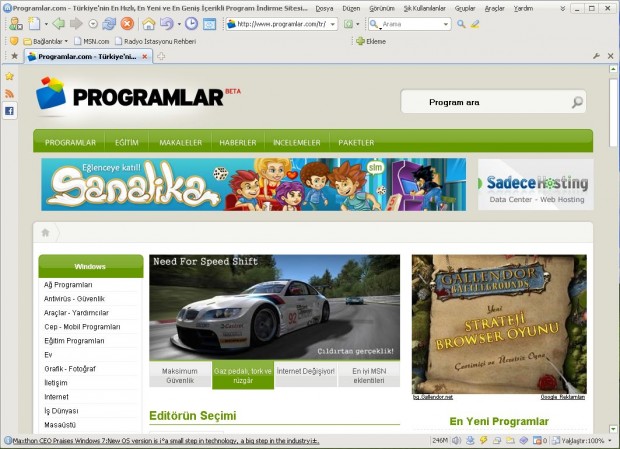Click the Sanalika banner advertisement
The height and width of the screenshot is (449, 620).
coord(254,185)
